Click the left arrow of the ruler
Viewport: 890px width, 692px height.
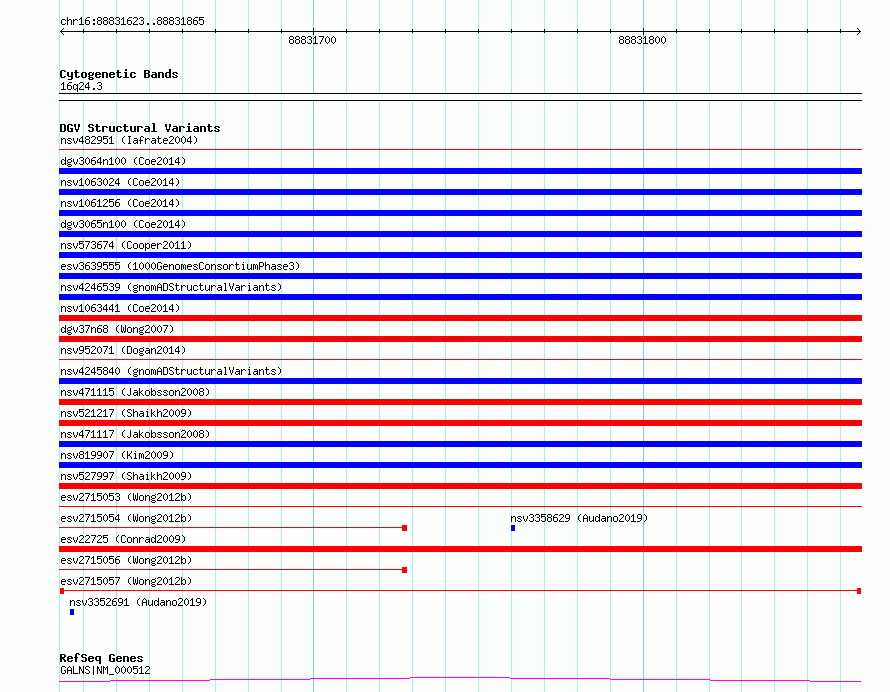[x=62, y=32]
